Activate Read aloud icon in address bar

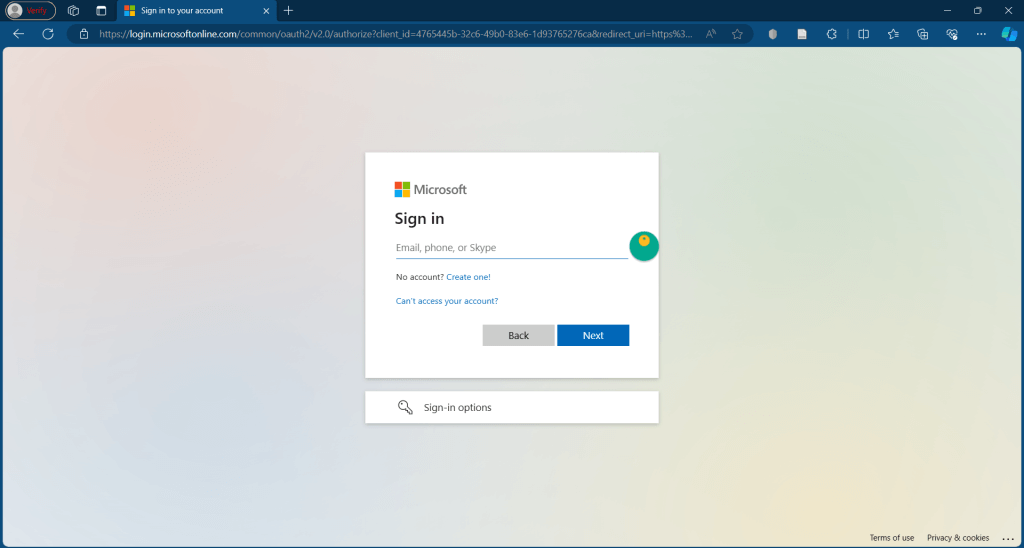[711, 33]
